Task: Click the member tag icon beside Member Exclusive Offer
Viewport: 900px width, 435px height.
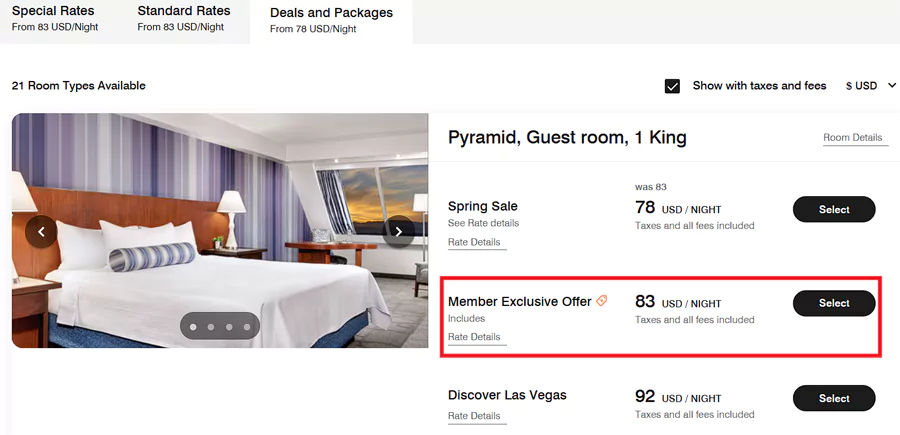Action: point(602,301)
